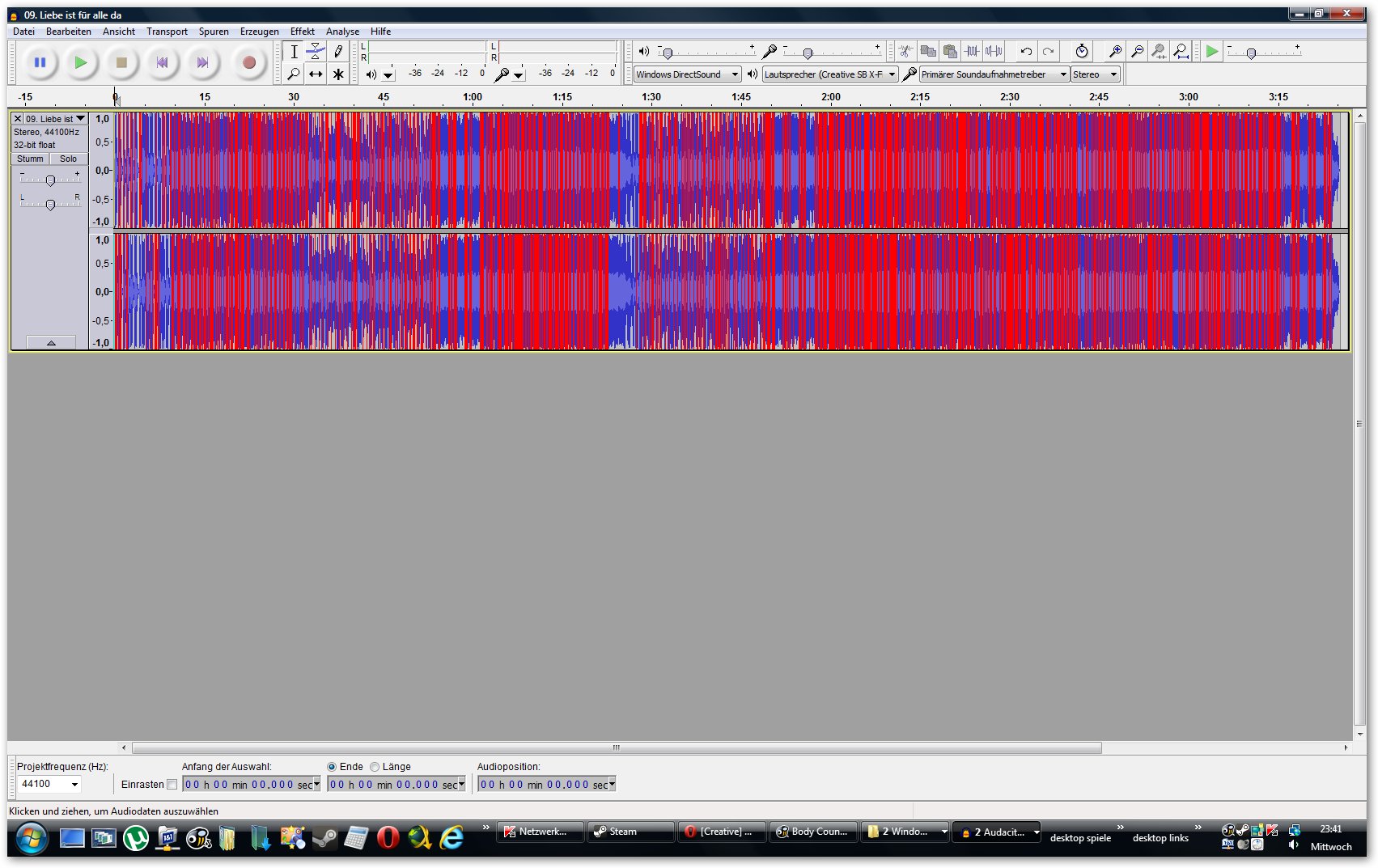This screenshot has height=868, width=1378.
Task: Zoom in with the plus magnifier
Action: pyautogui.click(x=1115, y=51)
